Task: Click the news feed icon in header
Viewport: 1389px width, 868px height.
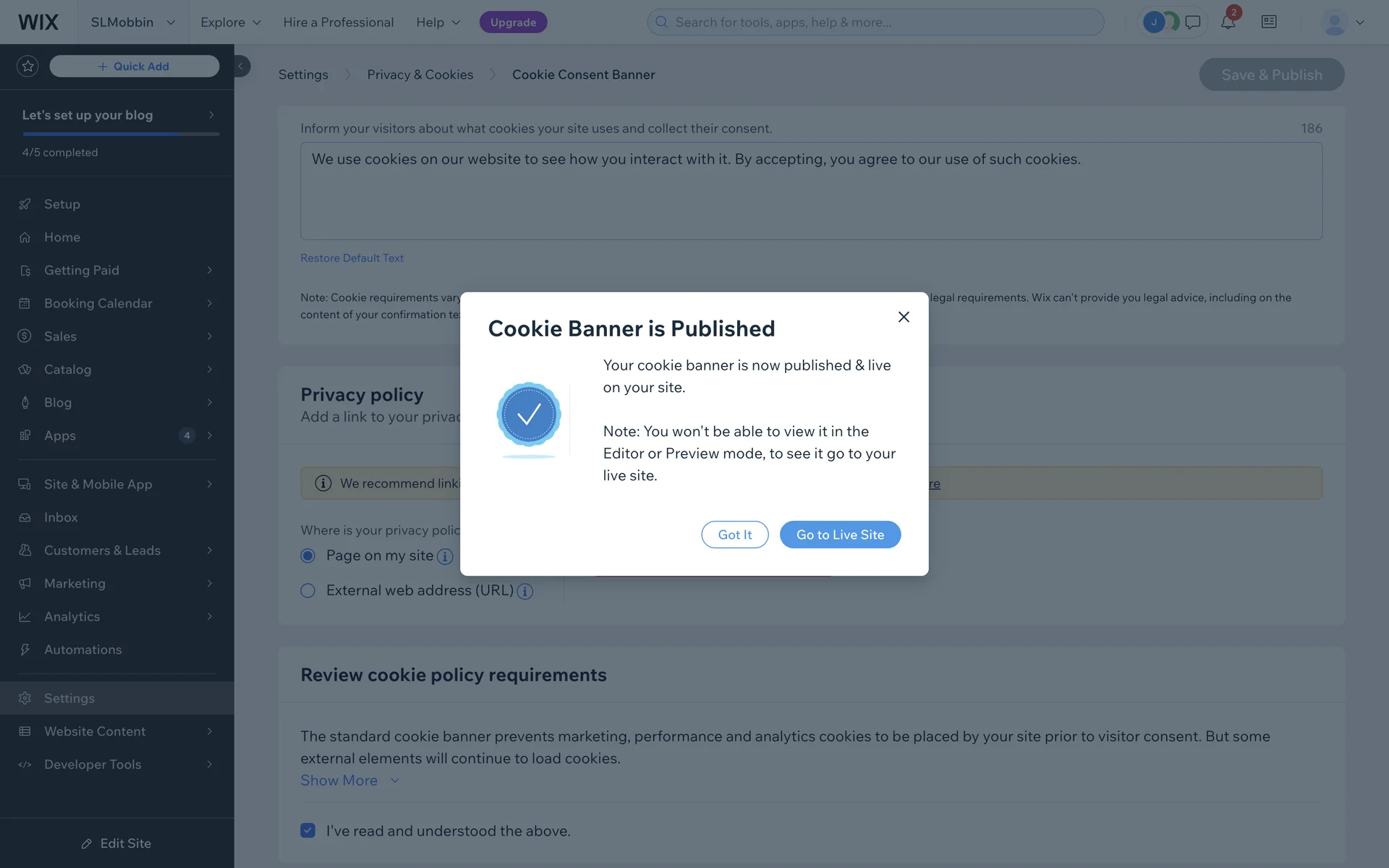Action: 1269,22
